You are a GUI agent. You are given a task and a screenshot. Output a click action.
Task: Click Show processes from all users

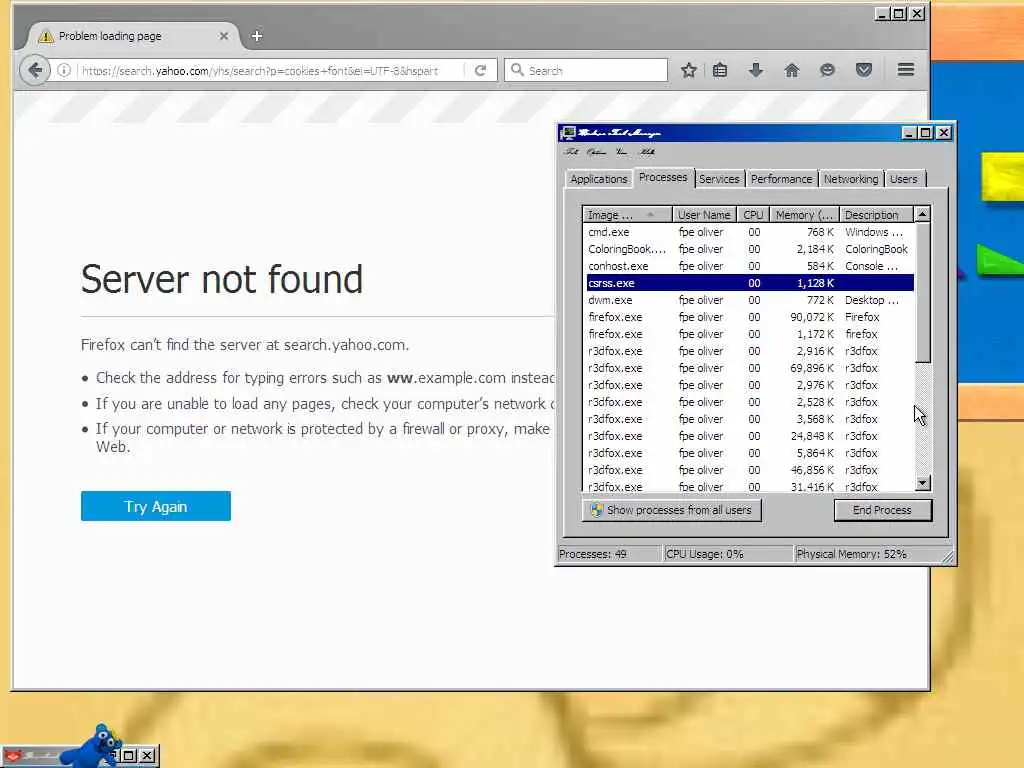point(671,510)
